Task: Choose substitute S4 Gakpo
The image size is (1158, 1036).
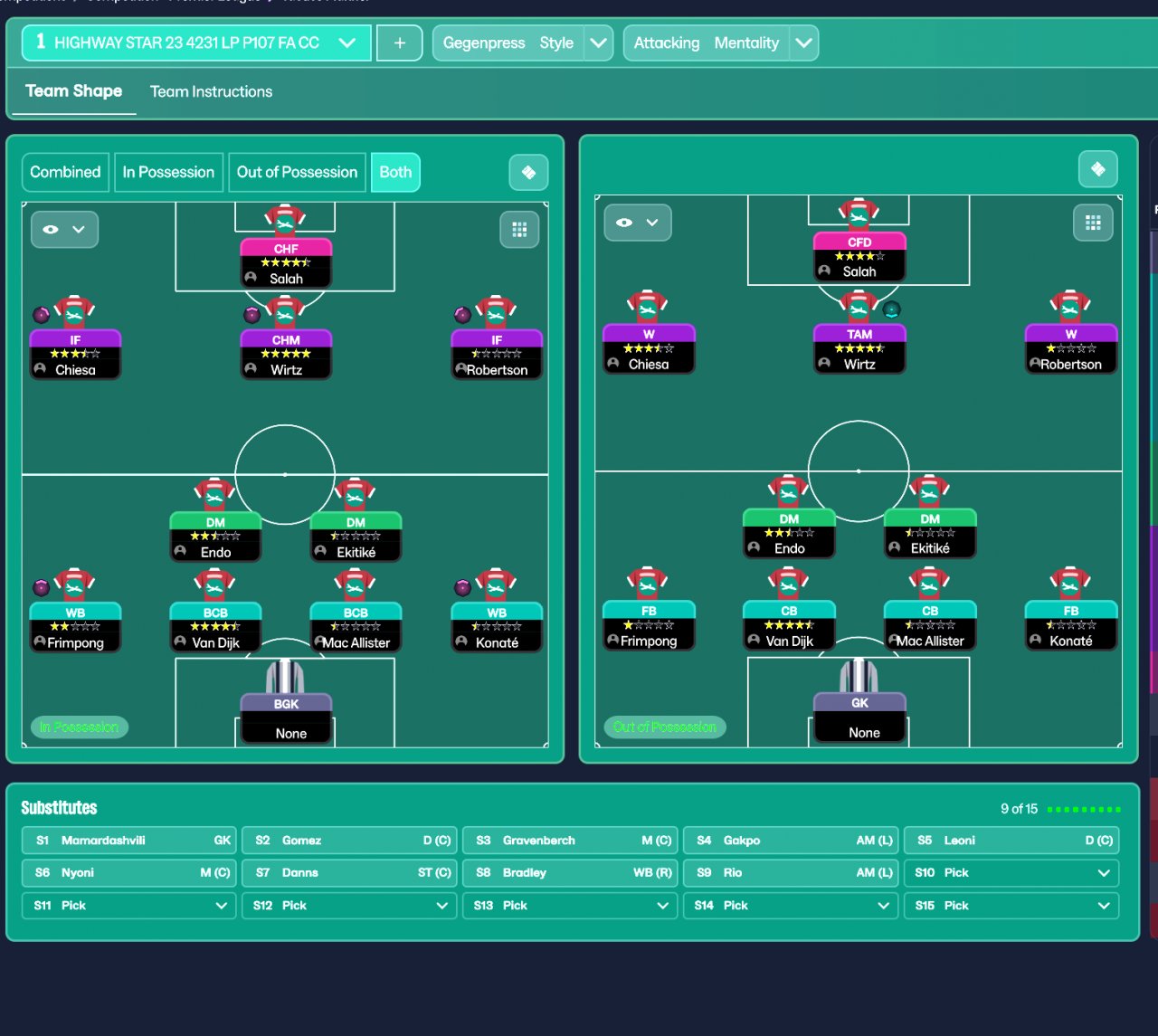Action: pyautogui.click(x=791, y=841)
